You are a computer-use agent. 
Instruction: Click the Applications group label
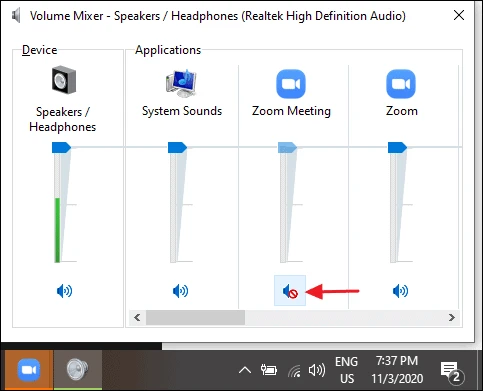(x=168, y=50)
